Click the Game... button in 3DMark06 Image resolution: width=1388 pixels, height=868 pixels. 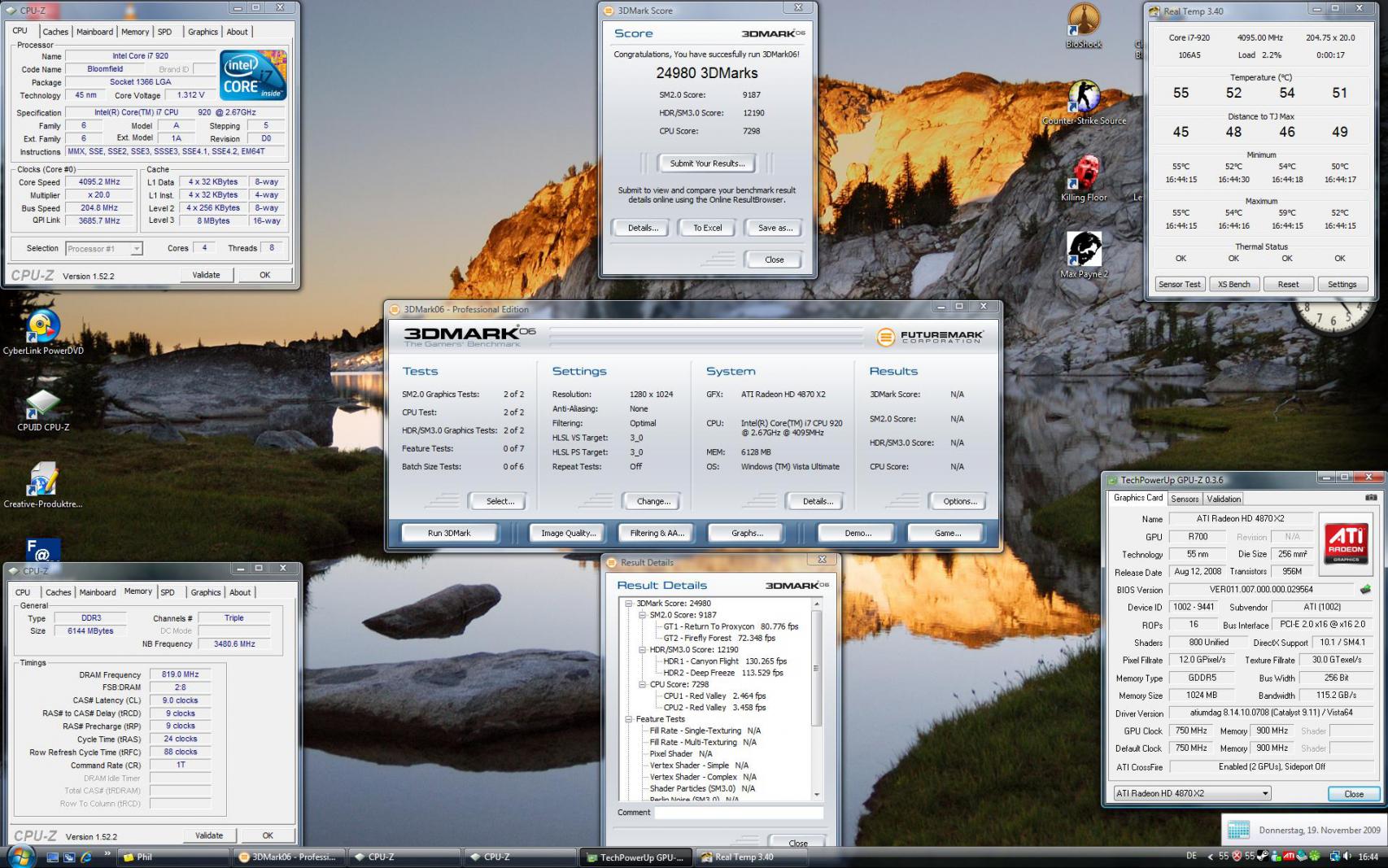[x=947, y=533]
